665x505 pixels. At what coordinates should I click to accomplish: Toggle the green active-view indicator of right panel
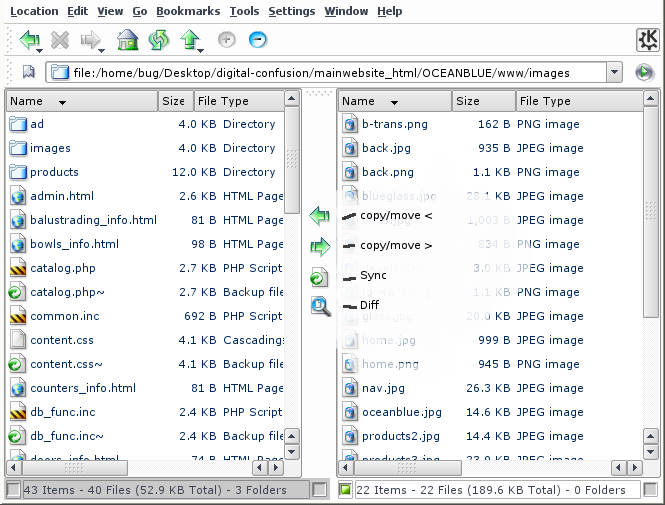click(345, 490)
